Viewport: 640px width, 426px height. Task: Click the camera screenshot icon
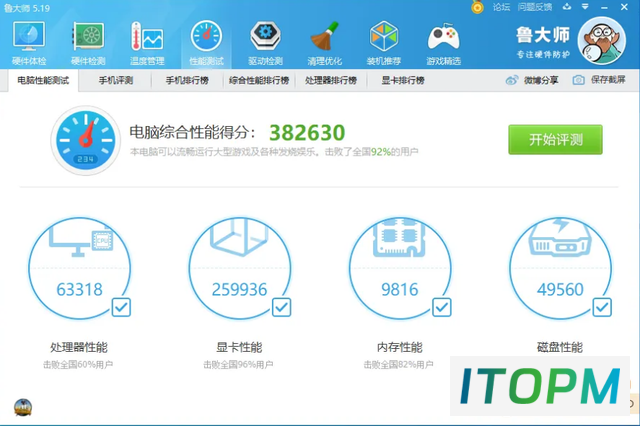pos(578,80)
